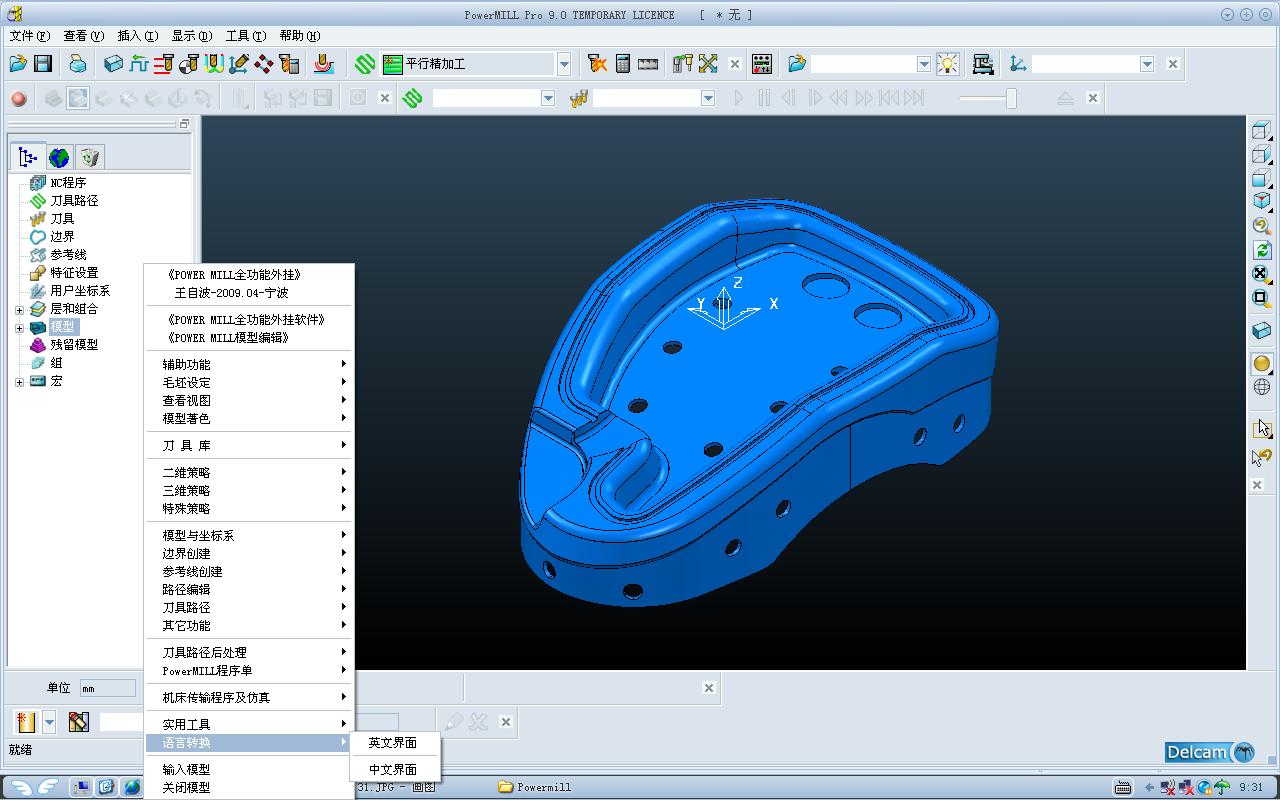
Task: Open the 帮助 menu
Action: (299, 36)
